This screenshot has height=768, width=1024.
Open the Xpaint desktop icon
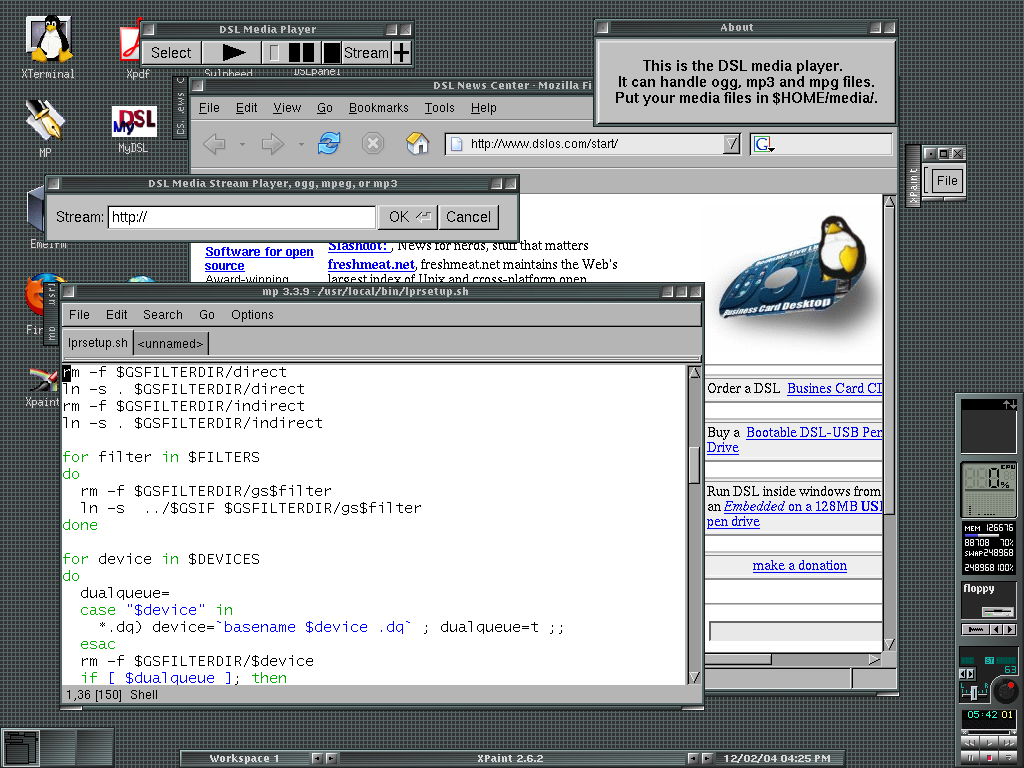pyautogui.click(x=42, y=388)
